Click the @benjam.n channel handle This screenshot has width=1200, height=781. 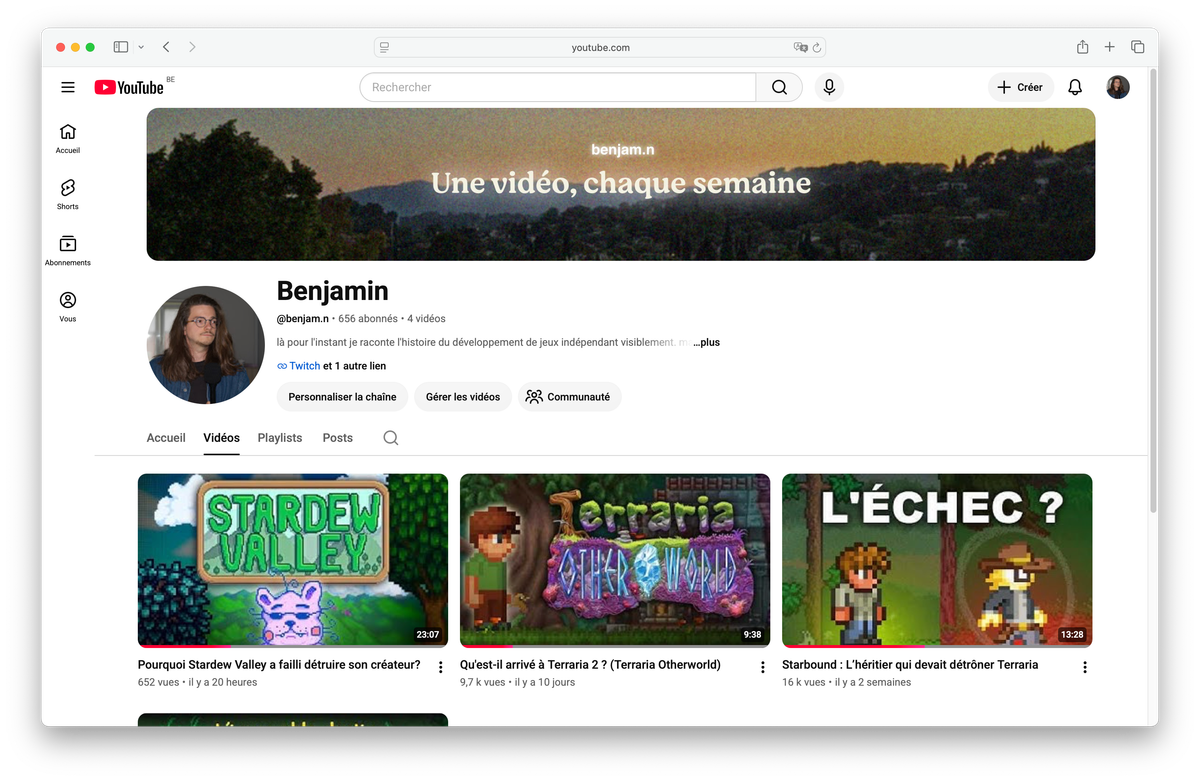click(303, 318)
